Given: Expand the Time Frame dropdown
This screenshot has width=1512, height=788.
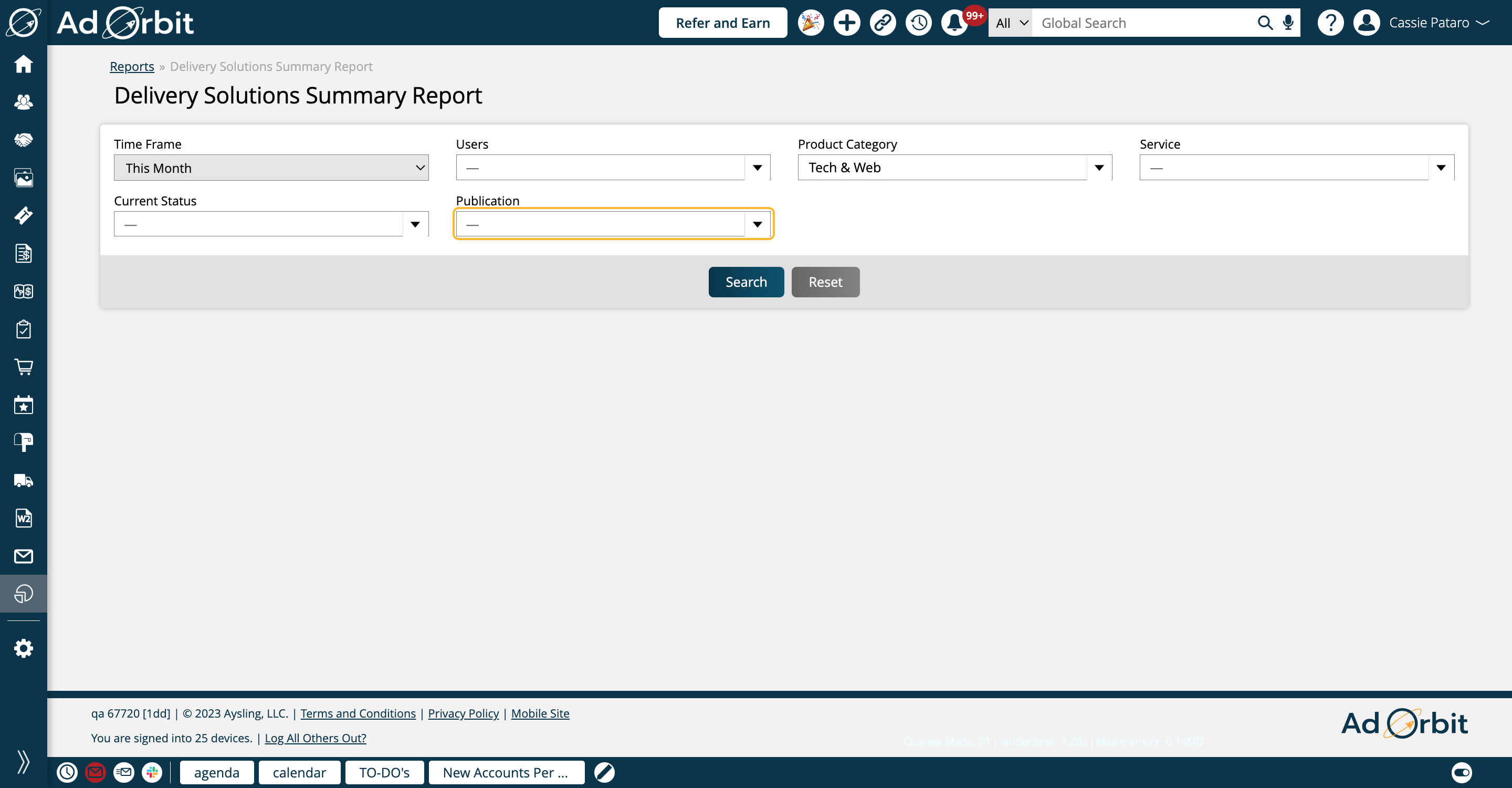Looking at the screenshot, I should [270, 167].
